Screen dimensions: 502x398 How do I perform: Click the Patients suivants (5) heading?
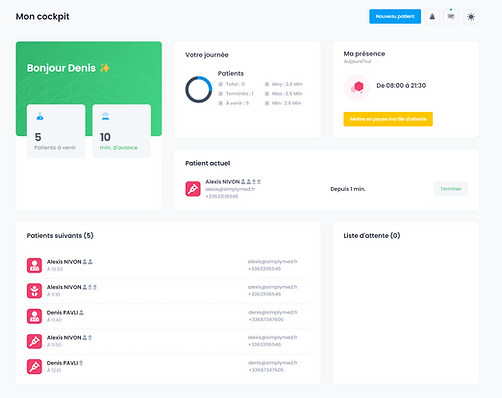click(60, 236)
